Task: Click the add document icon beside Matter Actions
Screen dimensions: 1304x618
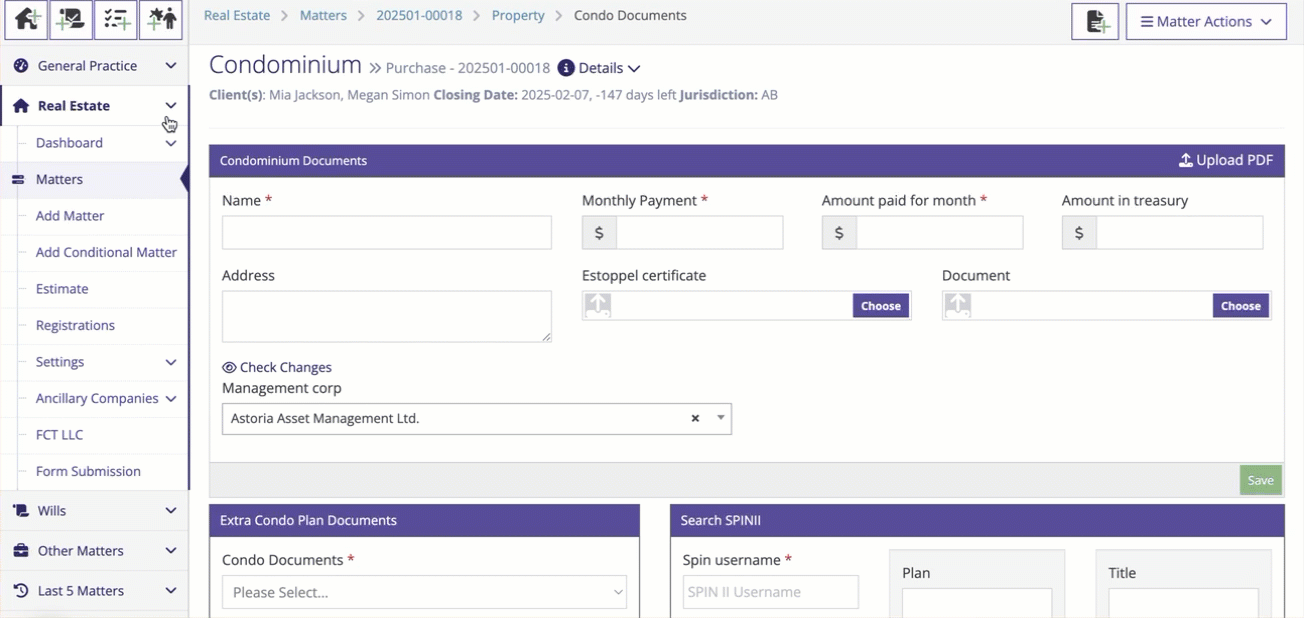Action: [1095, 21]
